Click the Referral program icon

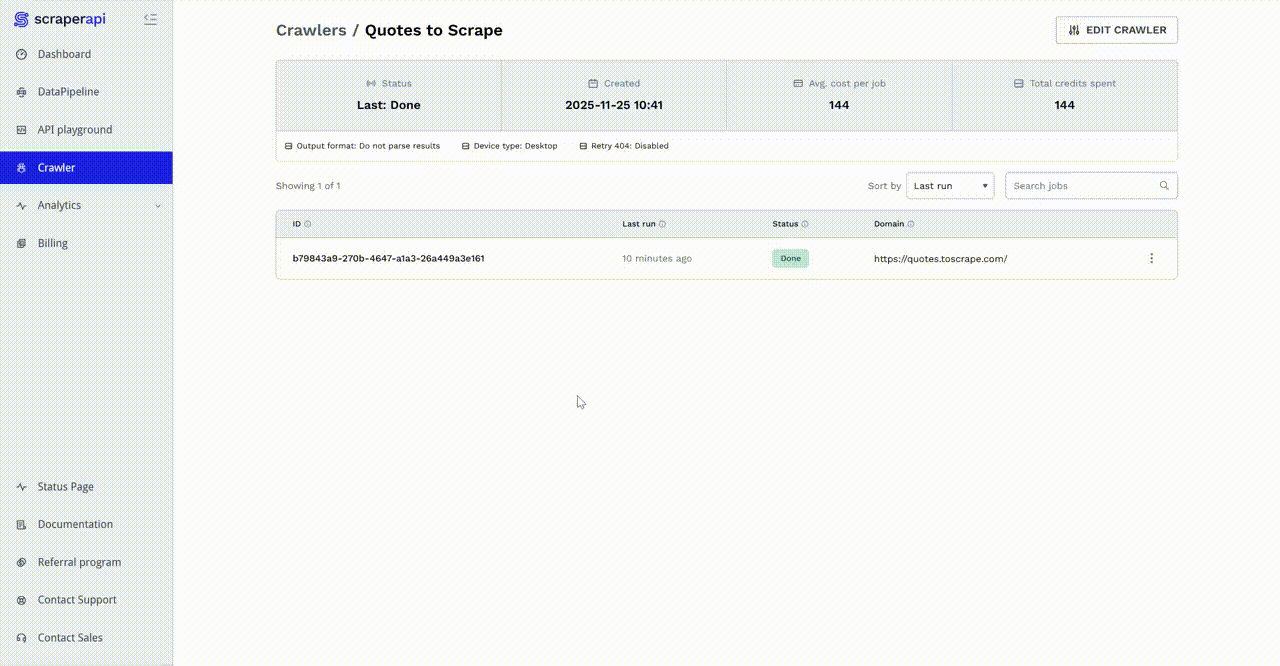click(x=22, y=562)
